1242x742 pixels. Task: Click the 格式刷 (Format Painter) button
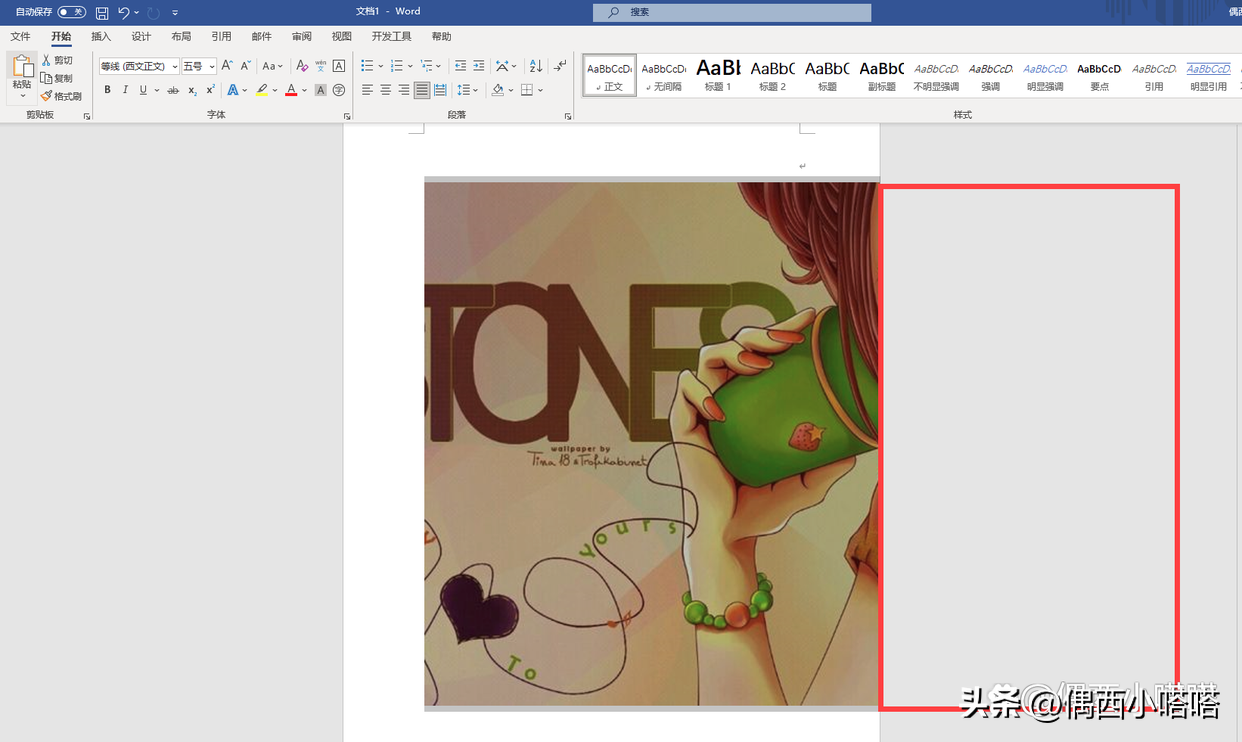pyautogui.click(x=61, y=96)
